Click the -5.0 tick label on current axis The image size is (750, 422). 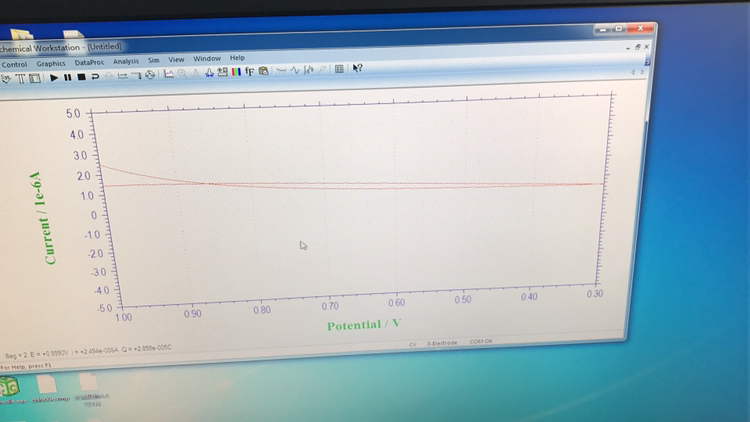tap(105, 308)
